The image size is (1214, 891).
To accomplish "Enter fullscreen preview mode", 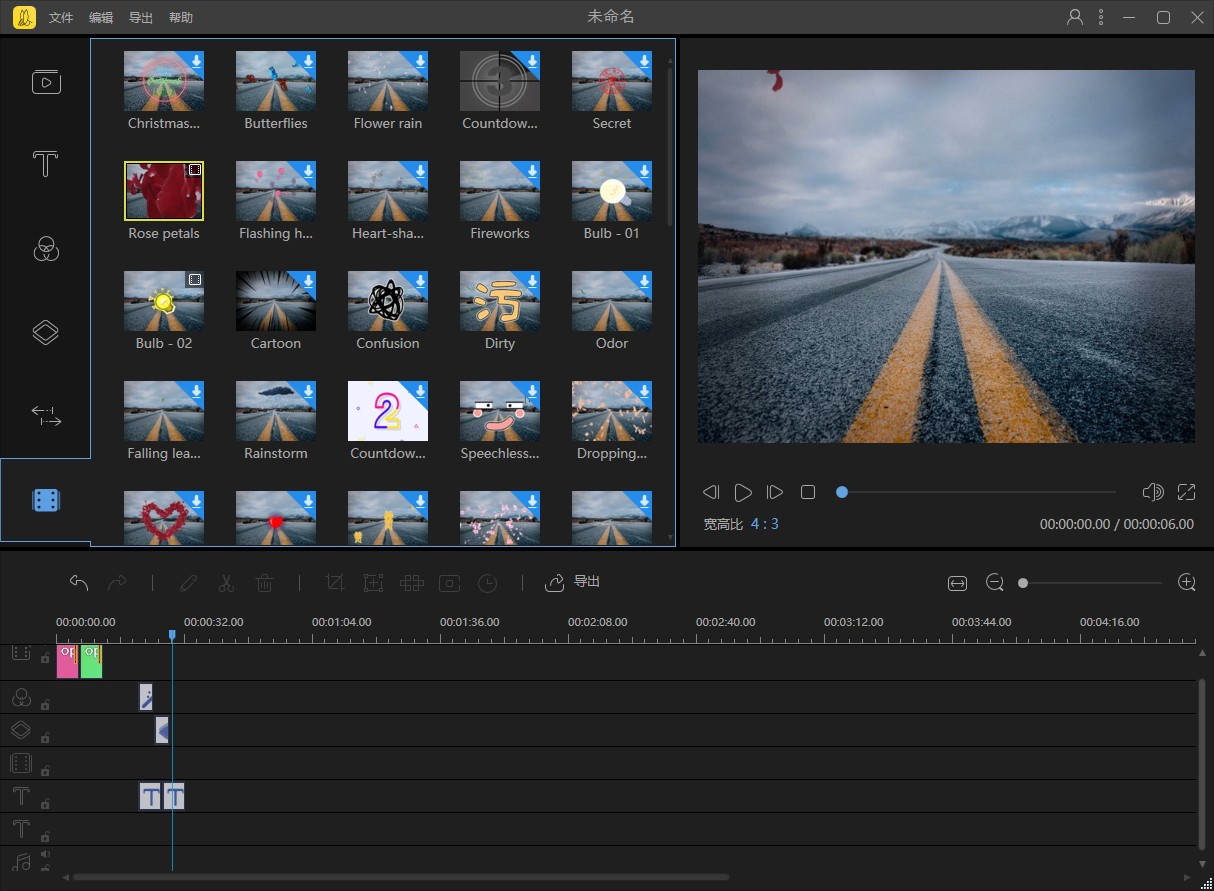I will [x=1187, y=492].
